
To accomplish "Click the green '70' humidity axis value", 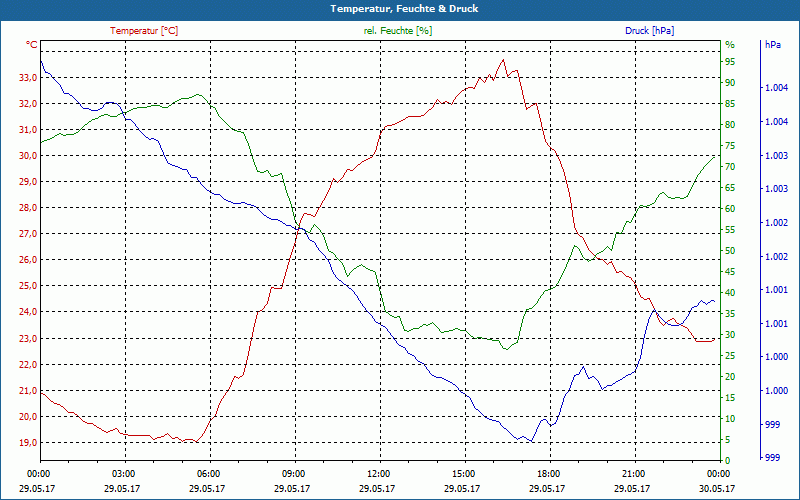I will point(731,167).
